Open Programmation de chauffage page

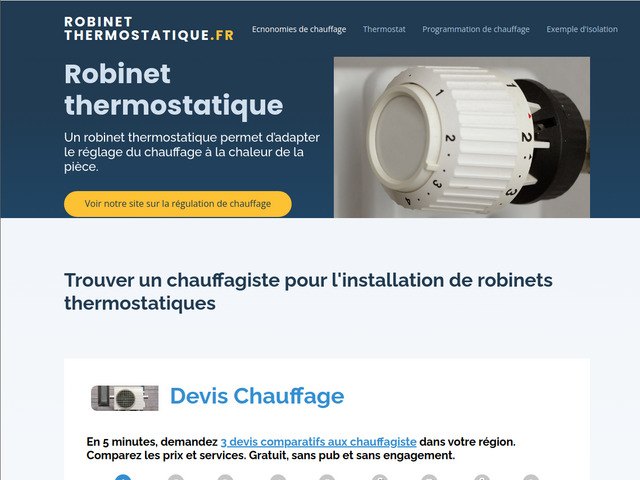click(476, 29)
